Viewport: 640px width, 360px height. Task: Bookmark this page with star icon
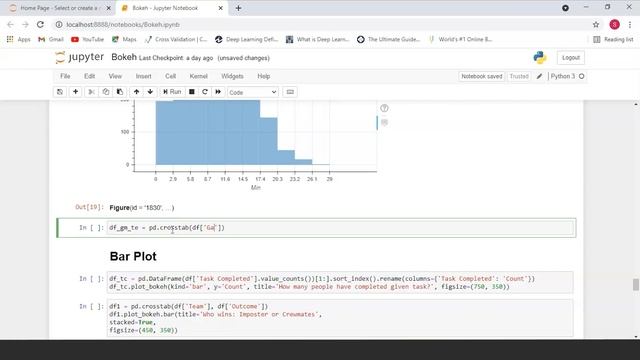pos(596,24)
